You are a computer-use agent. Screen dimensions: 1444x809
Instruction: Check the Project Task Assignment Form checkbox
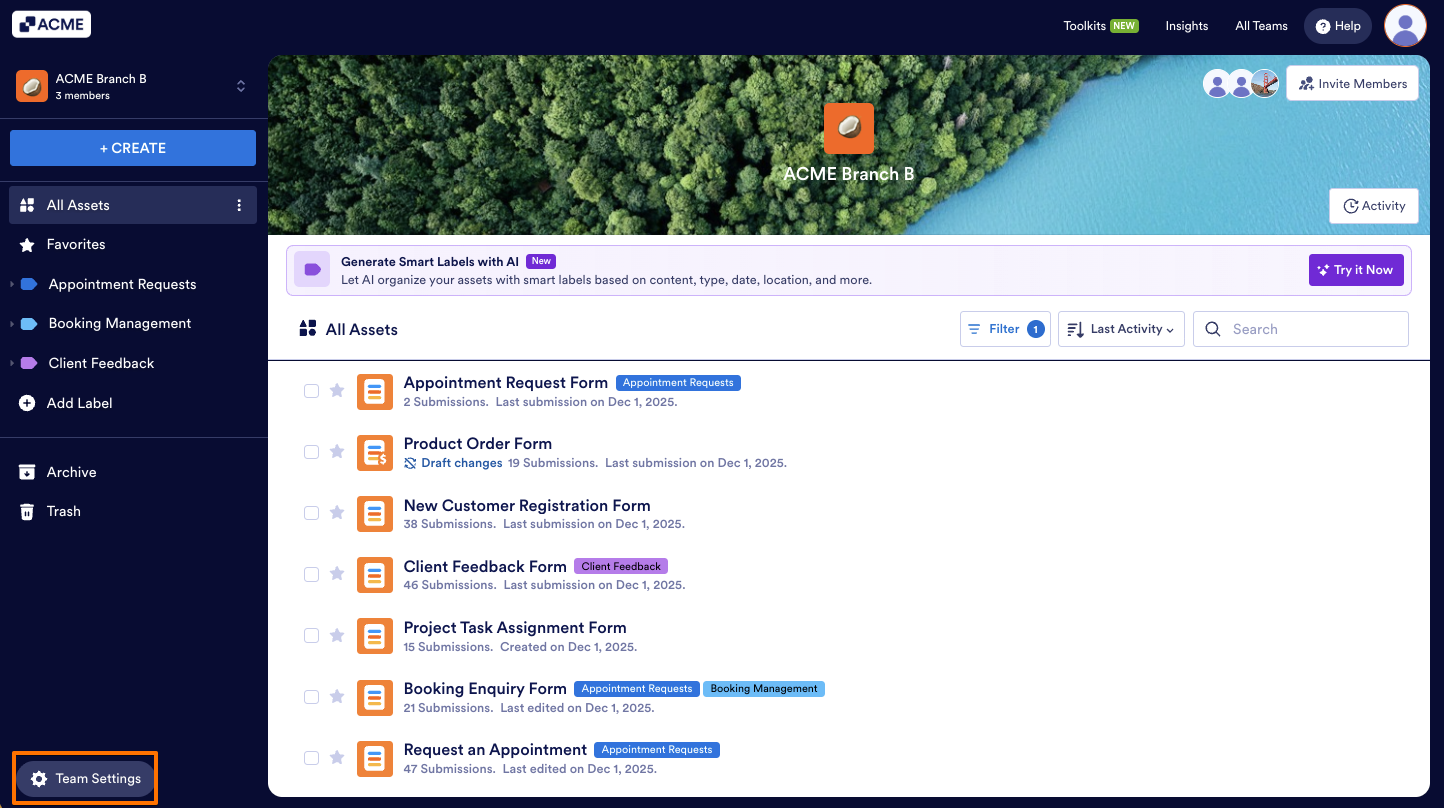tap(311, 635)
